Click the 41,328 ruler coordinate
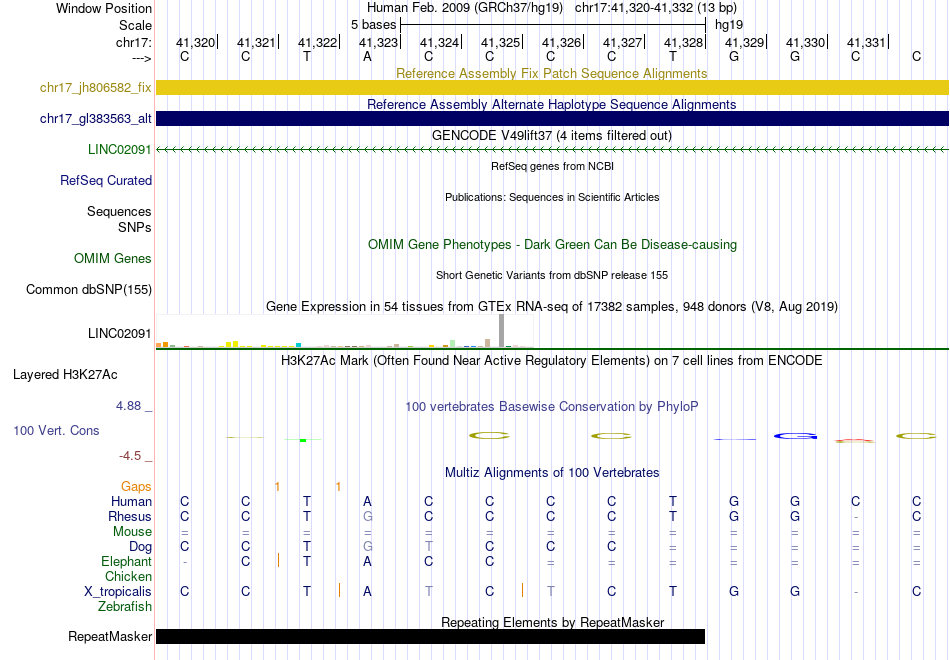950x660 pixels. [683, 42]
